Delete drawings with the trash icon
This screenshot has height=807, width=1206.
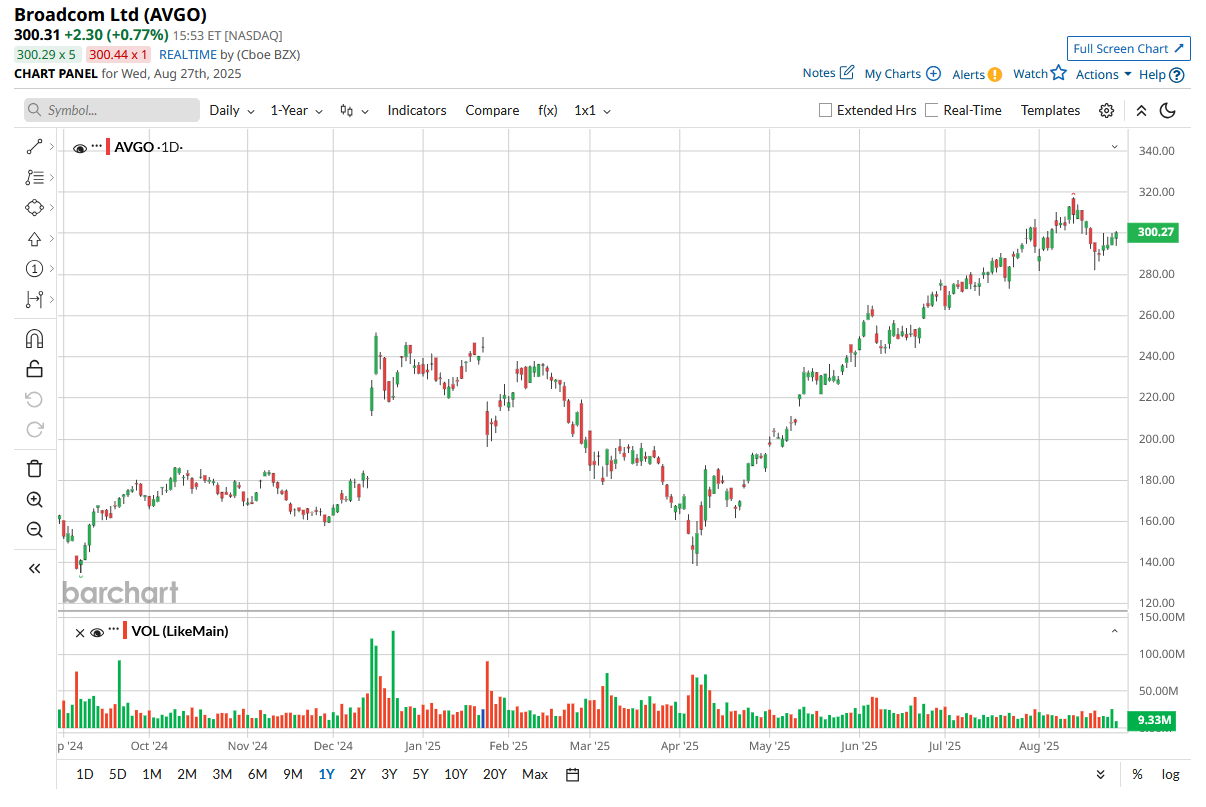coord(34,469)
